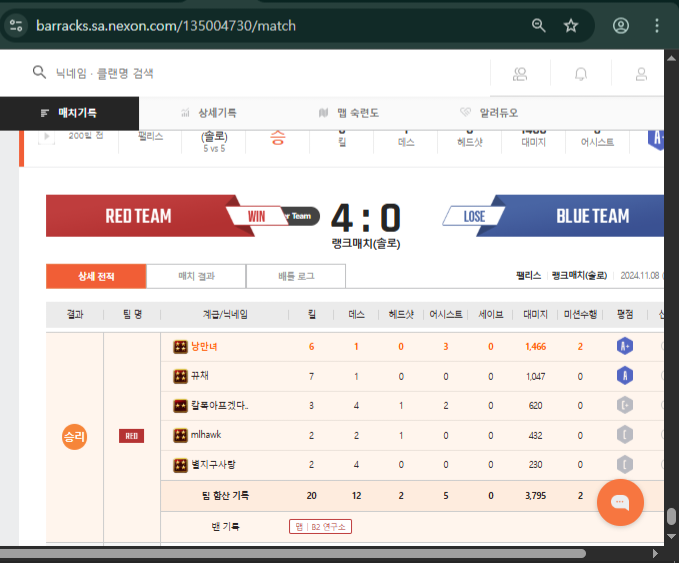Image resolution: width=679 pixels, height=563 pixels.
Task: Open the user profile icon in site header
Action: point(641,73)
